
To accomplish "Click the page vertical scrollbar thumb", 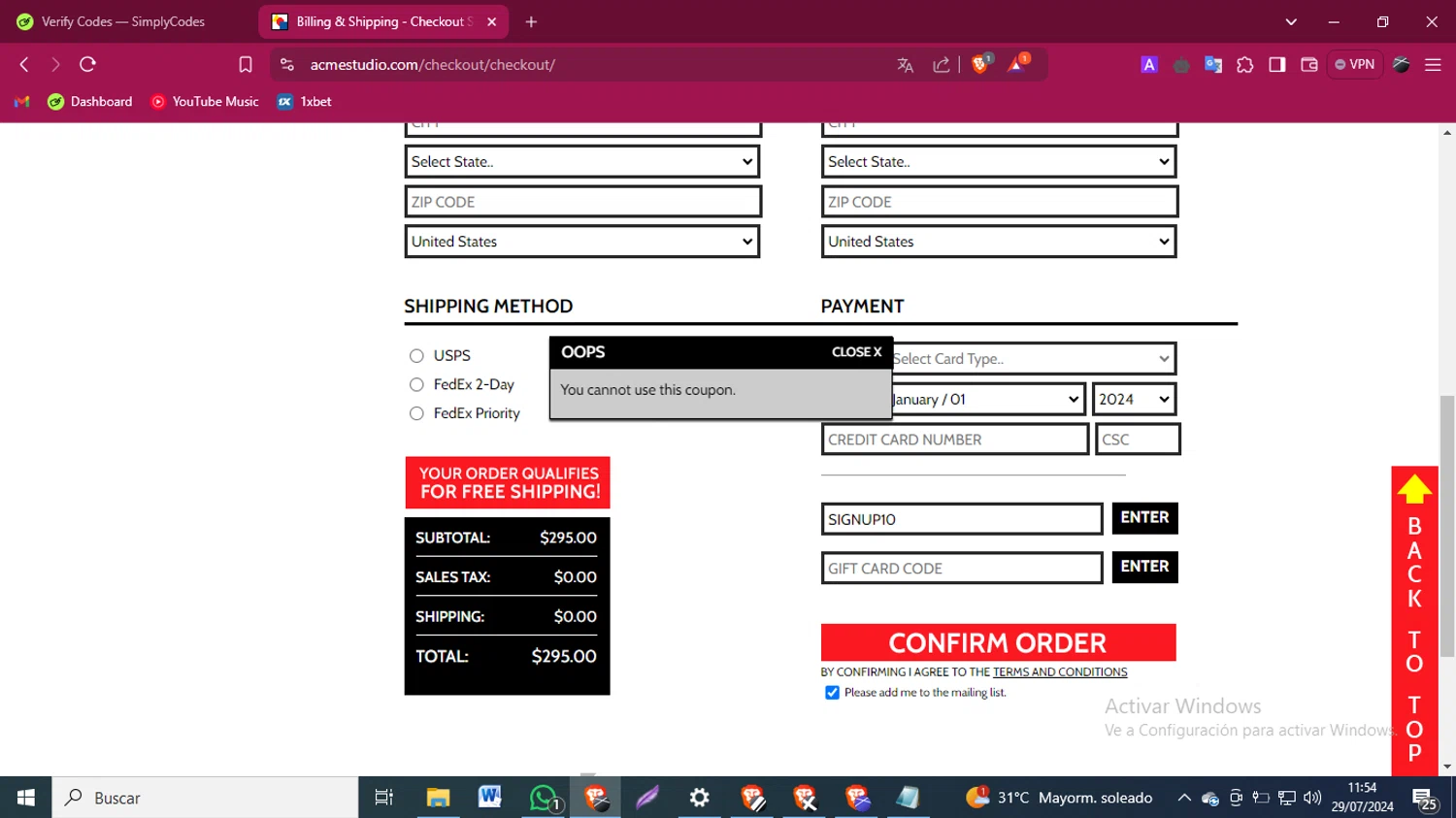I will (x=1447, y=526).
